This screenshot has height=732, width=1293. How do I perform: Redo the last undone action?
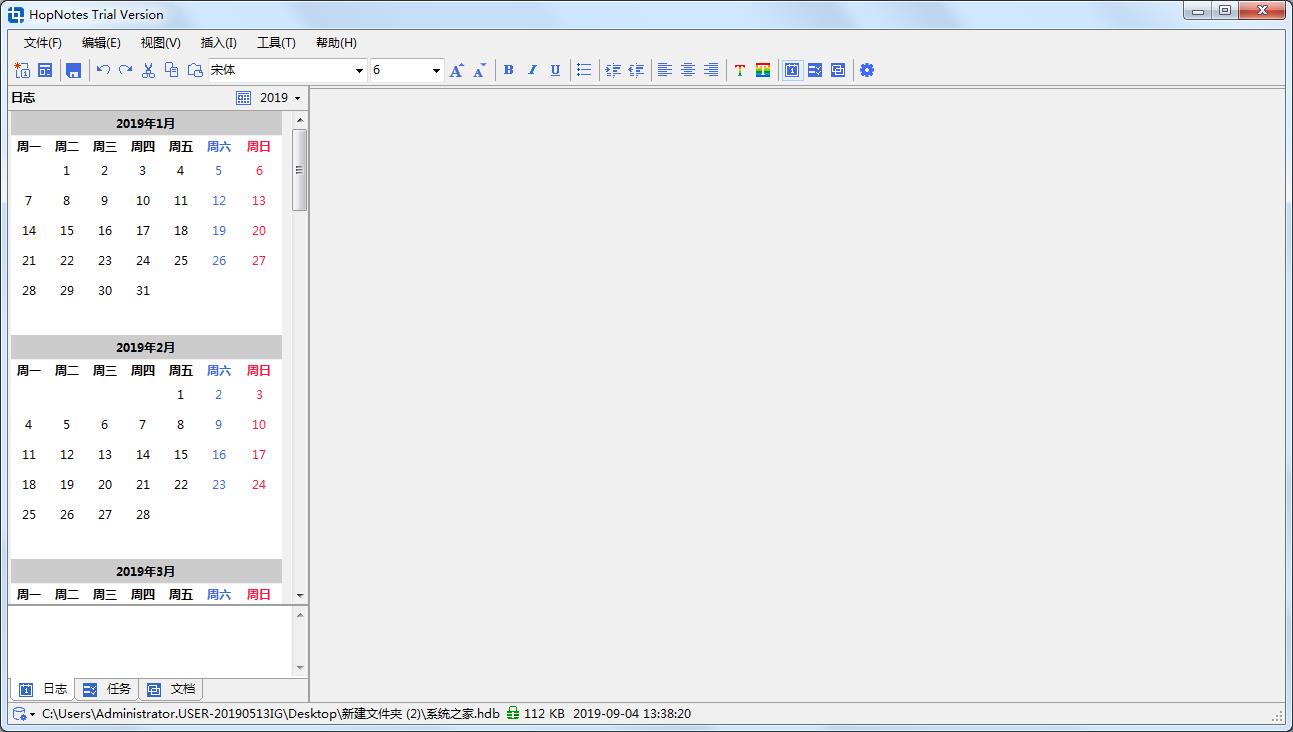pyautogui.click(x=126, y=70)
